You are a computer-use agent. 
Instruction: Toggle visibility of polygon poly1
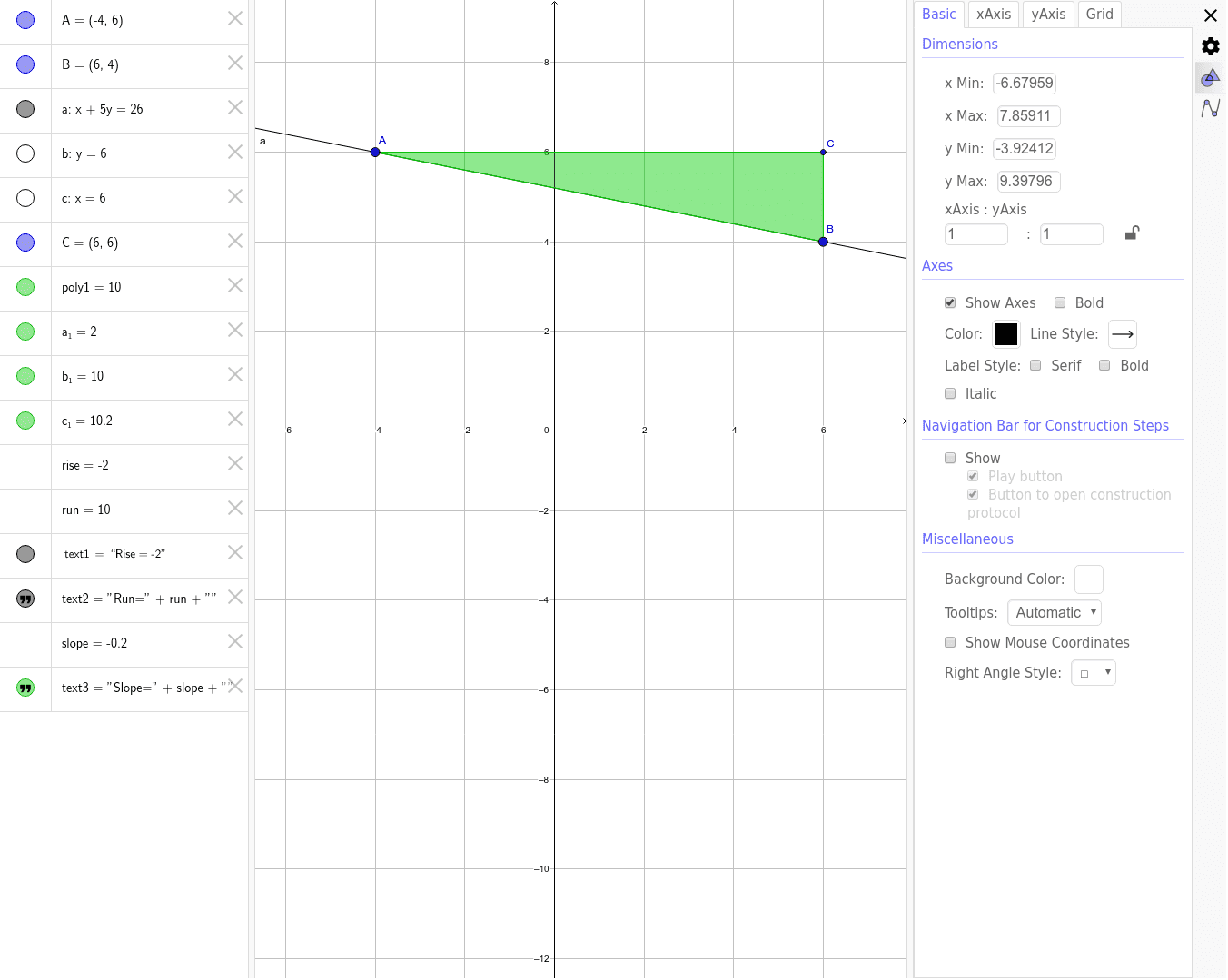click(25, 287)
